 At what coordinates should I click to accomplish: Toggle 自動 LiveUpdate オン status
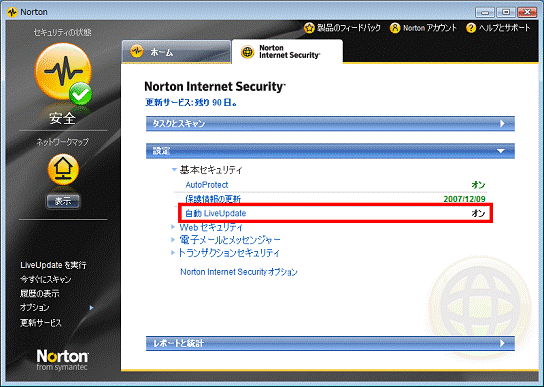[x=478, y=213]
